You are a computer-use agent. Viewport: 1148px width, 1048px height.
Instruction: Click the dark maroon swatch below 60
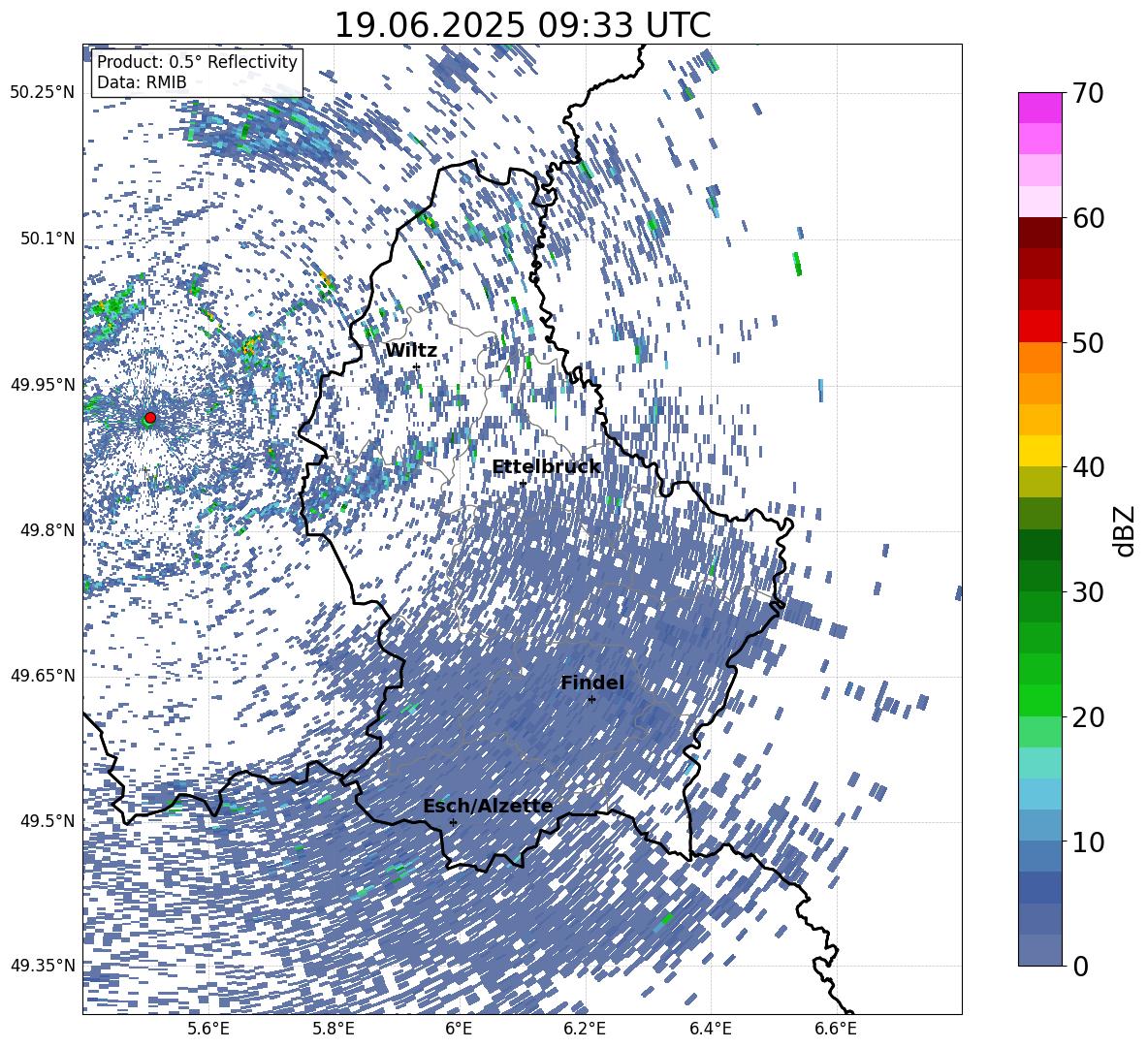(1039, 233)
